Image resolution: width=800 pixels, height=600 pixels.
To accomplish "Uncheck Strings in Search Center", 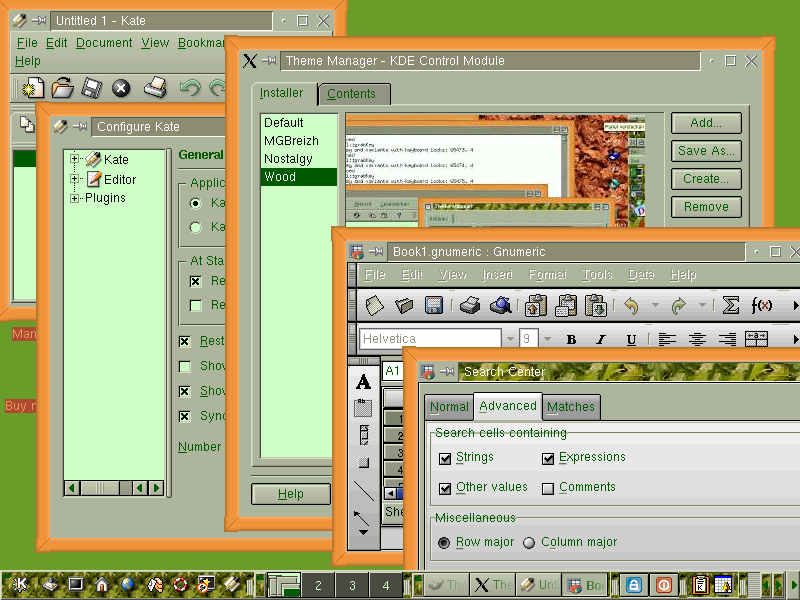I will [445, 459].
